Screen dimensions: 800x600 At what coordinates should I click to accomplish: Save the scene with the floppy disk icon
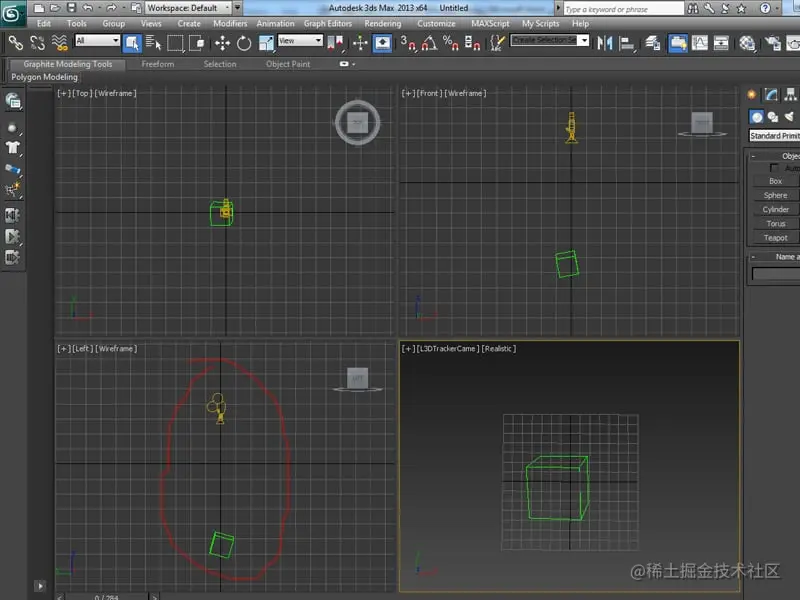pyautogui.click(x=71, y=8)
